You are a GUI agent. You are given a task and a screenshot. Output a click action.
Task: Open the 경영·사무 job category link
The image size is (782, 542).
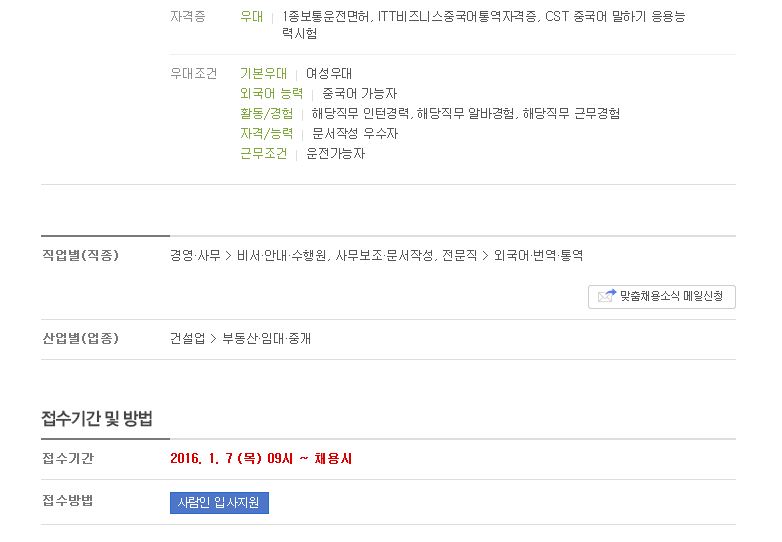coord(195,256)
